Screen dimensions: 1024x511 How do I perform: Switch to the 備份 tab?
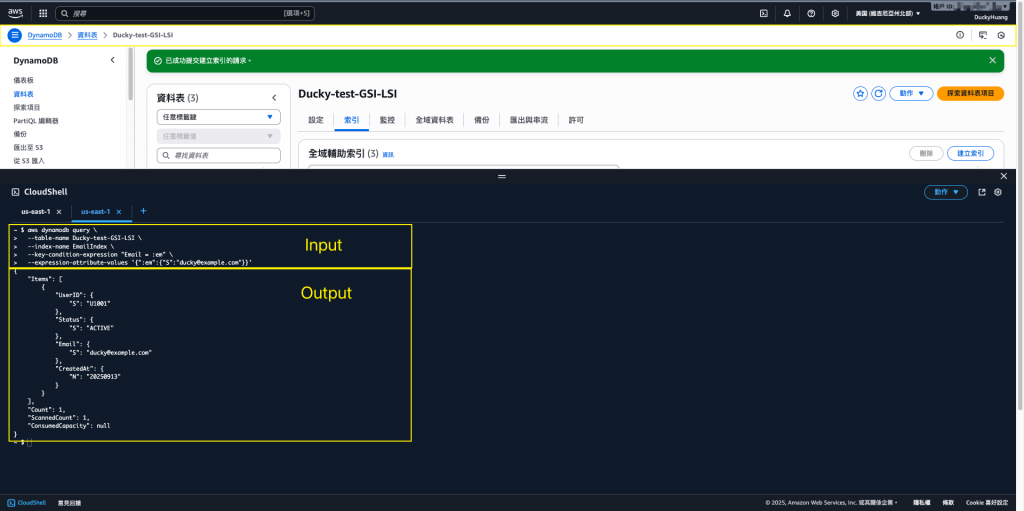(x=481, y=120)
